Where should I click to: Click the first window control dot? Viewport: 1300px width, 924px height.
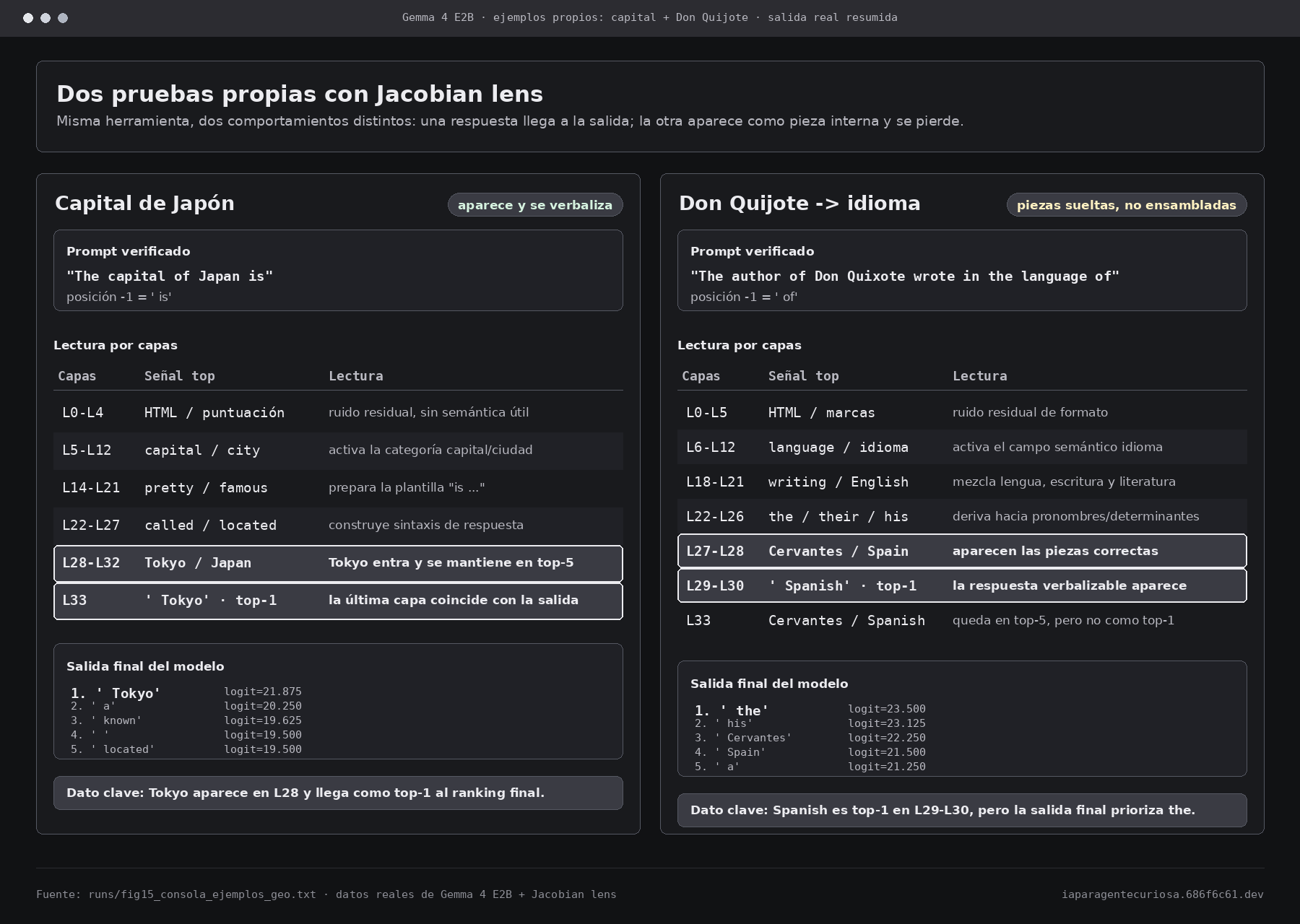pos(28,18)
